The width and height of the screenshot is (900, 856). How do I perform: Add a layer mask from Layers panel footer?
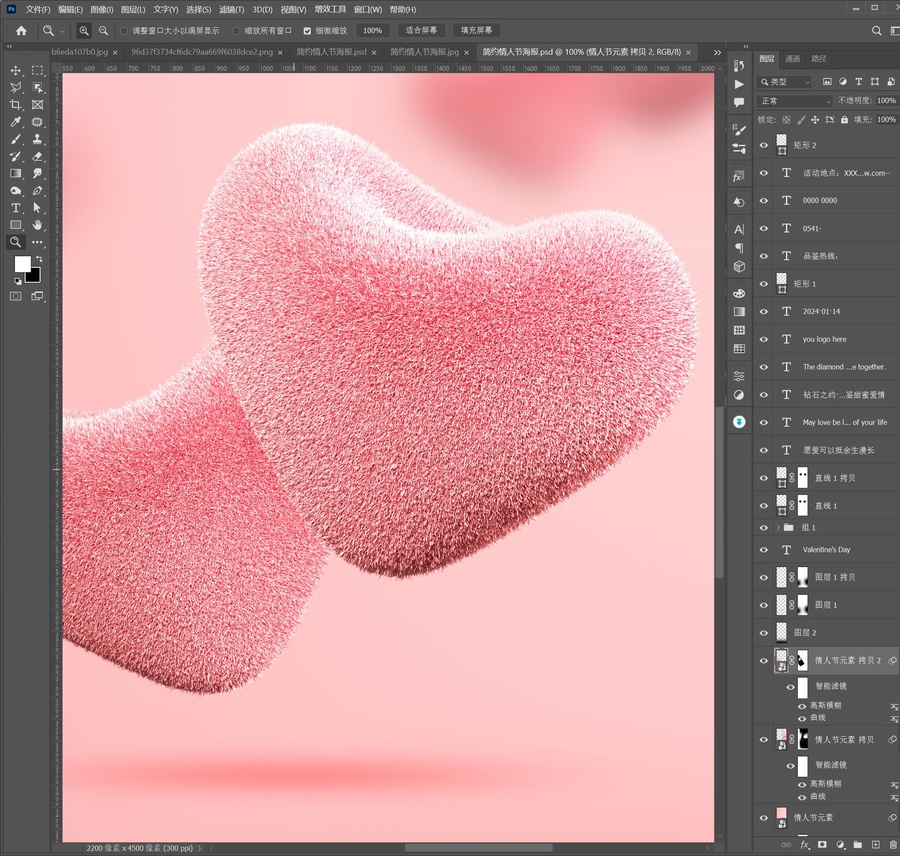[822, 845]
